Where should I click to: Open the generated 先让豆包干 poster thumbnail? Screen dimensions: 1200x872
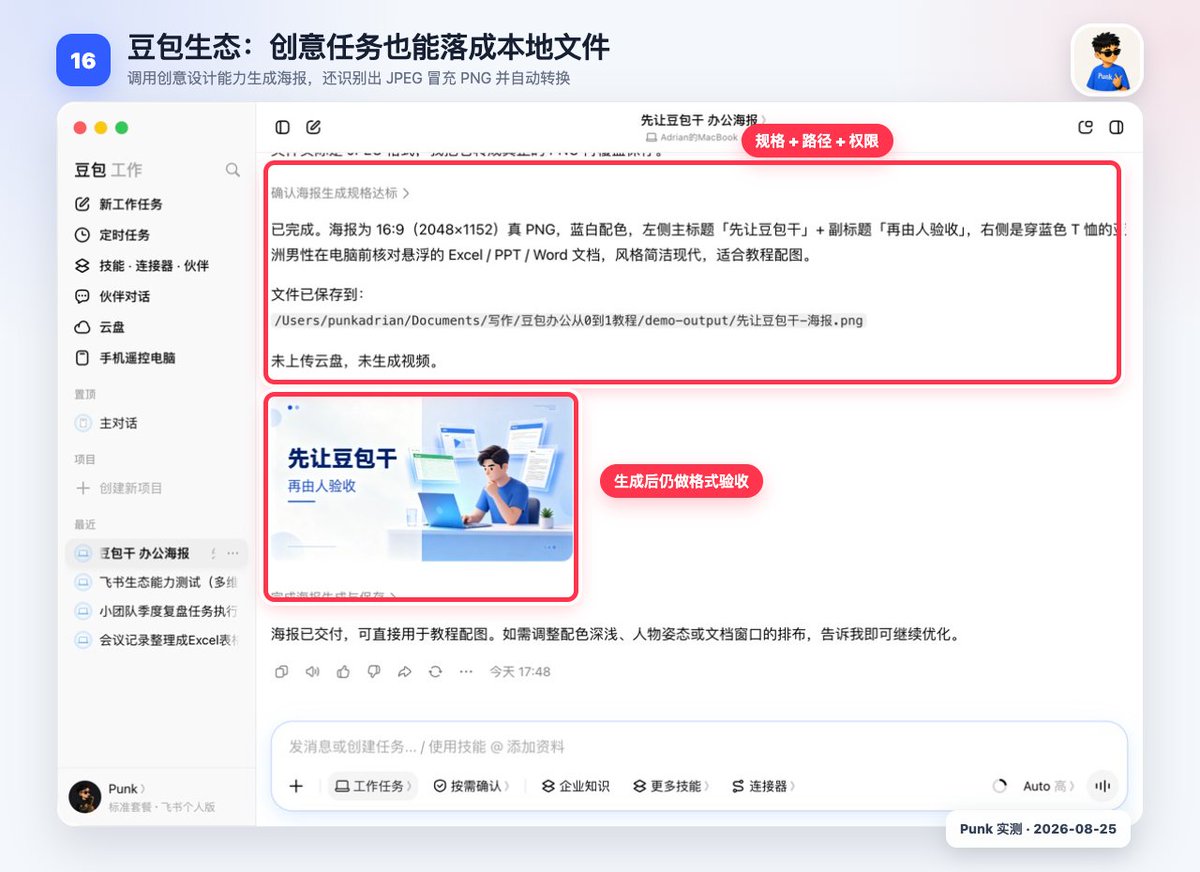pyautogui.click(x=421, y=480)
